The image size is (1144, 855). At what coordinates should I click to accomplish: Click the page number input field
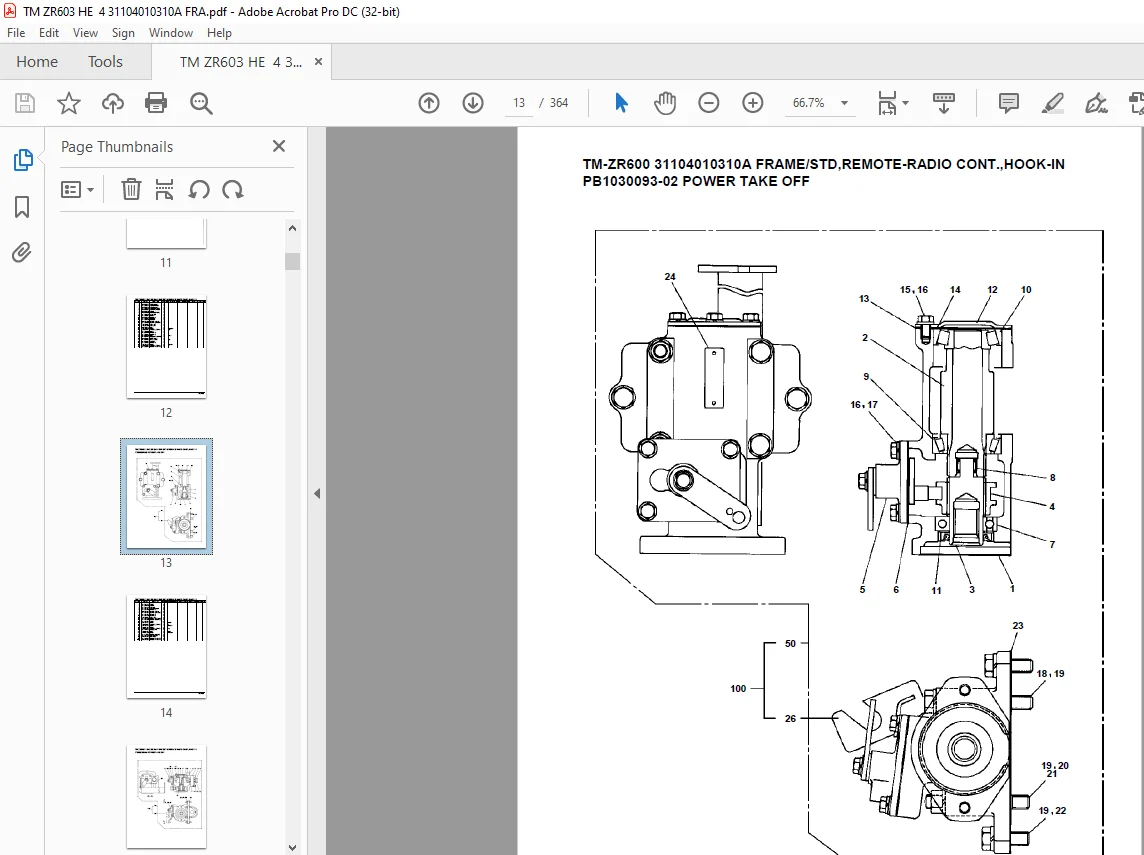(x=519, y=103)
